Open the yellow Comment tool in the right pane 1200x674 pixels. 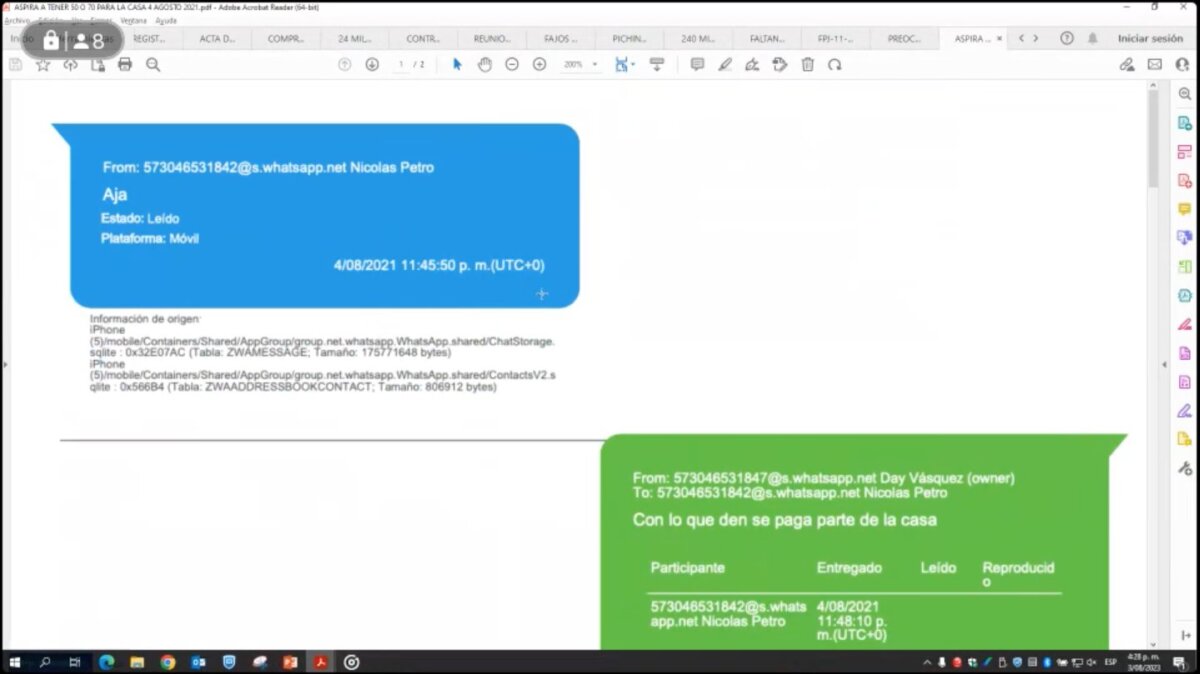pos(1185,209)
